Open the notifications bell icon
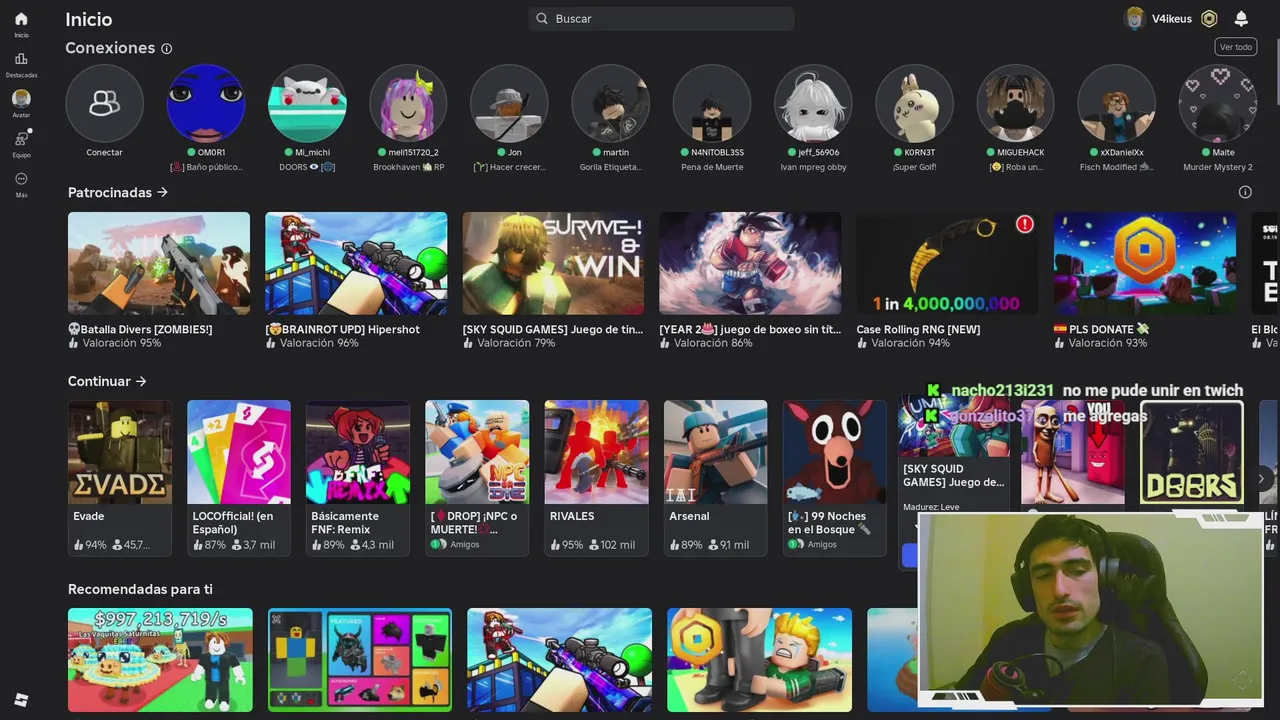The width and height of the screenshot is (1280, 720). 1241,19
